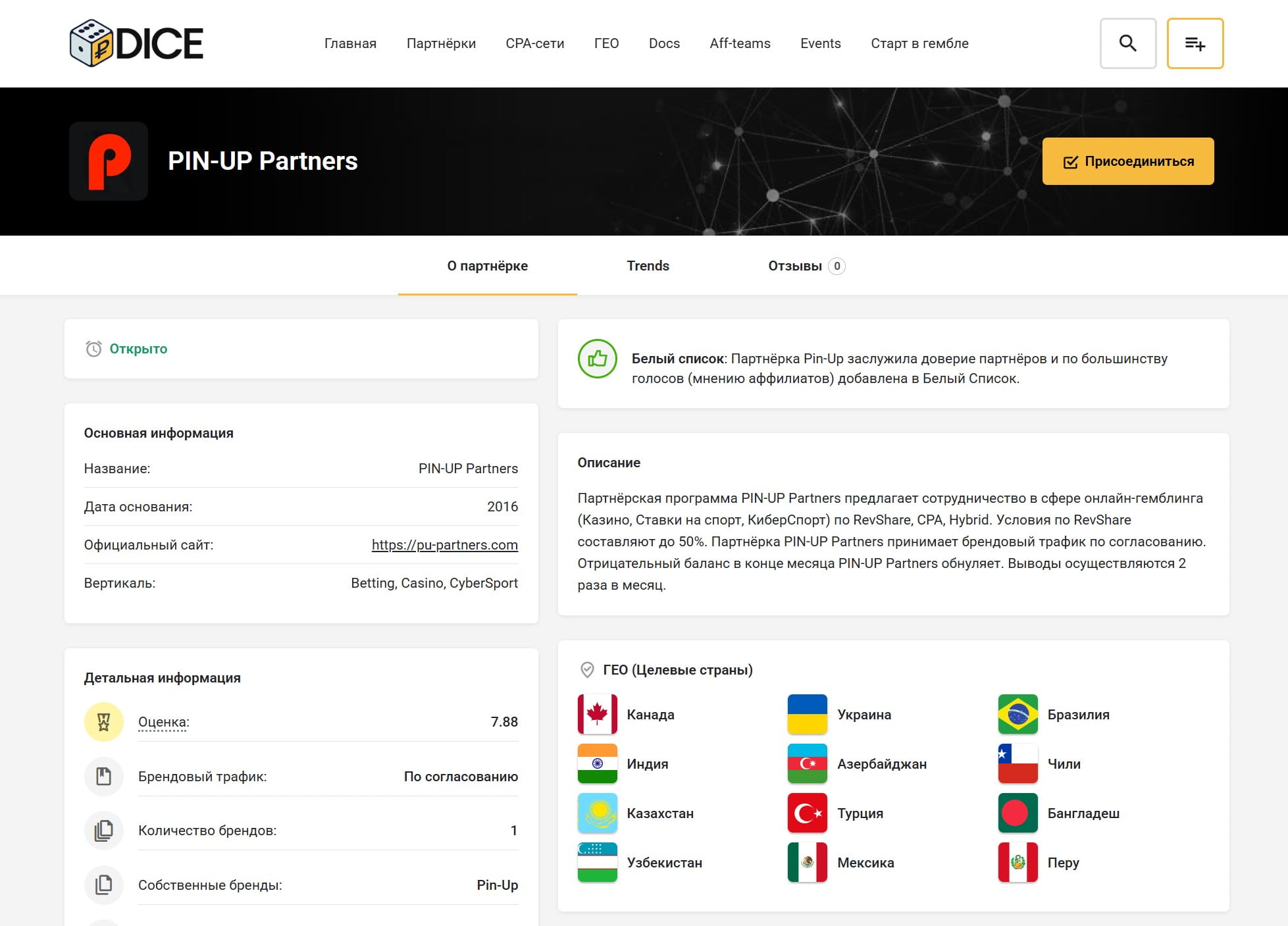This screenshot has height=926, width=1288.
Task: Click the DICE logo
Action: tap(136, 43)
